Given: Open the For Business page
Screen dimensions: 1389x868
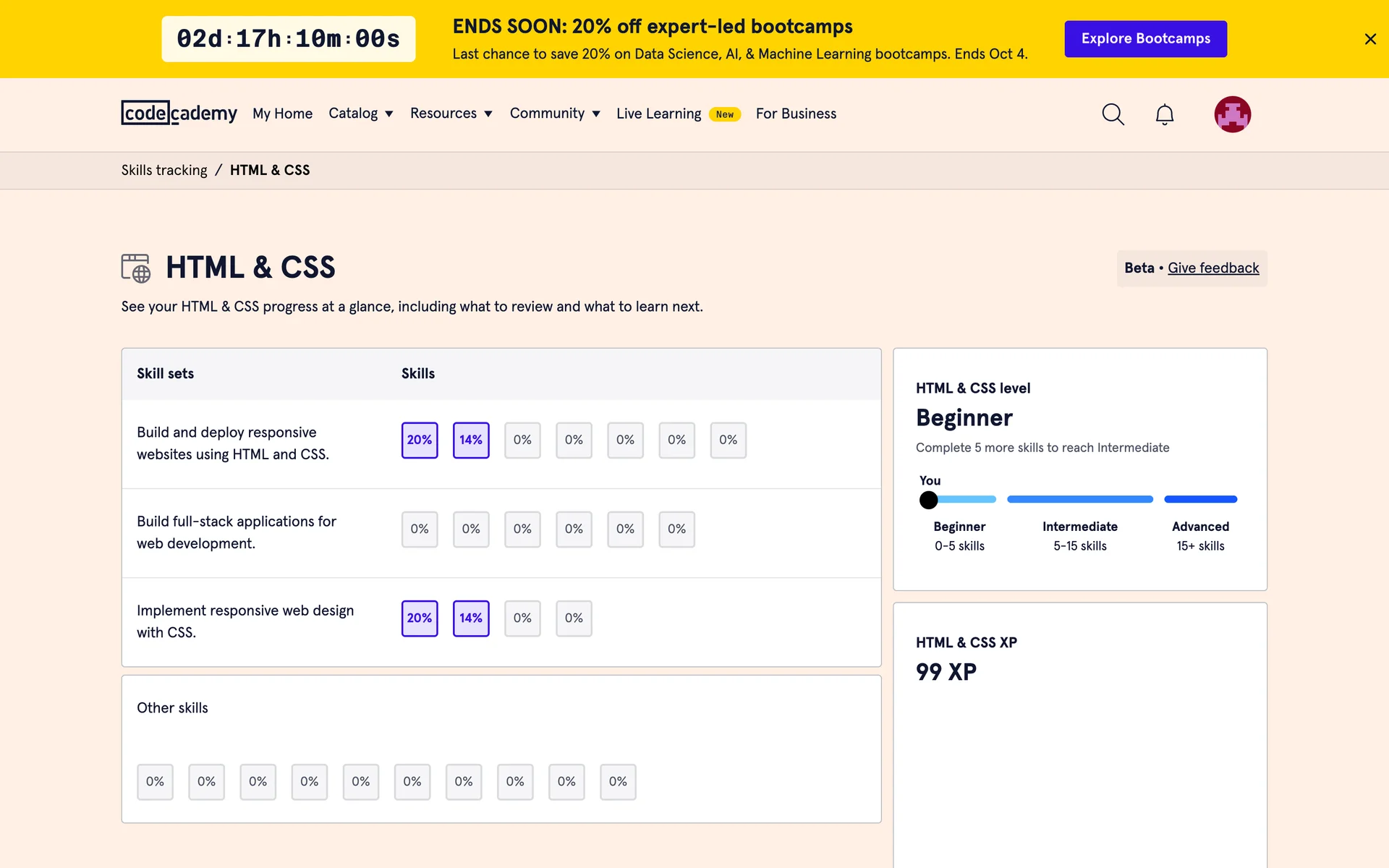Looking at the screenshot, I should click(796, 114).
